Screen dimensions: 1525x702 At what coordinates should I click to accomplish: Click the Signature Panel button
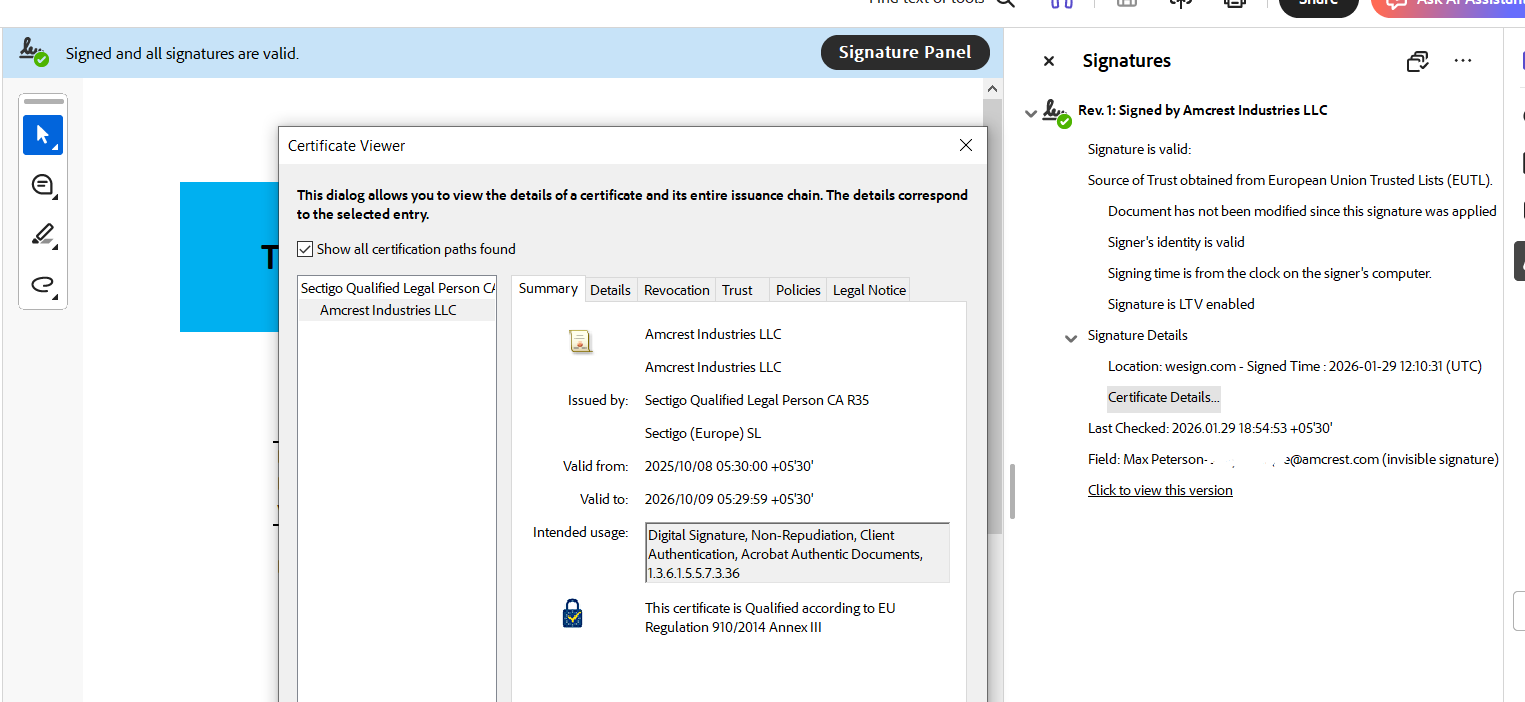[x=905, y=53]
